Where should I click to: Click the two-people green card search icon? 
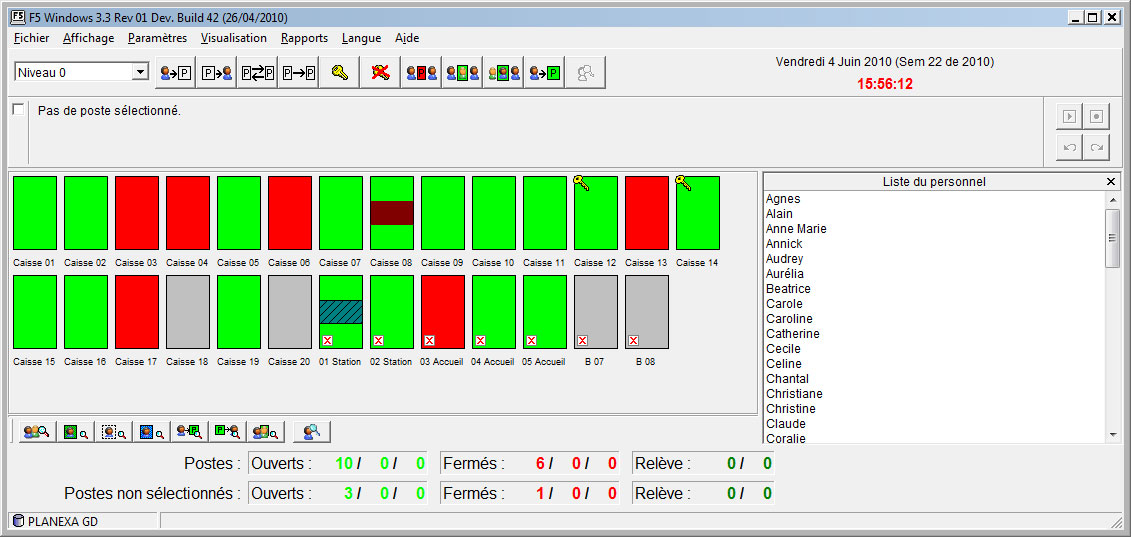[265, 432]
